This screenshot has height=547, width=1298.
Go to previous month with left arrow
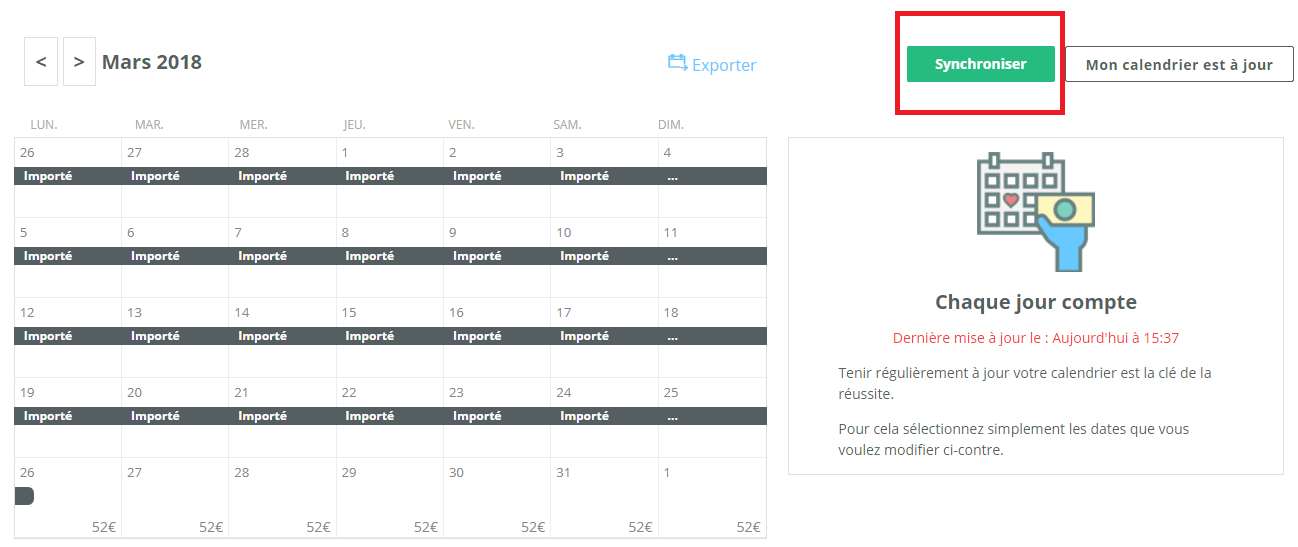point(41,62)
